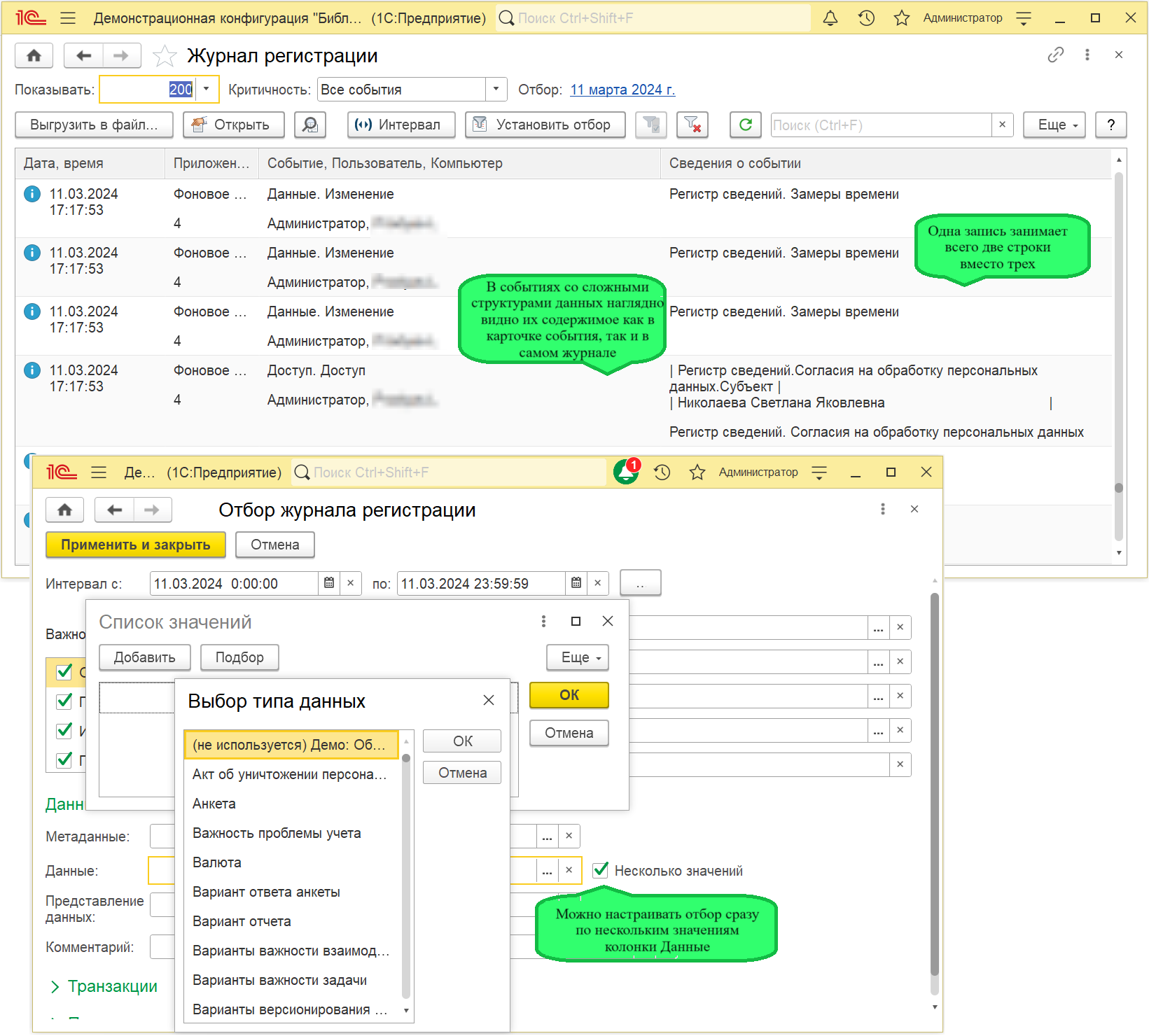Screen dimensions: 1149x1036
Task: Uncheck the first importance checkbox in list
Action: pos(64,672)
